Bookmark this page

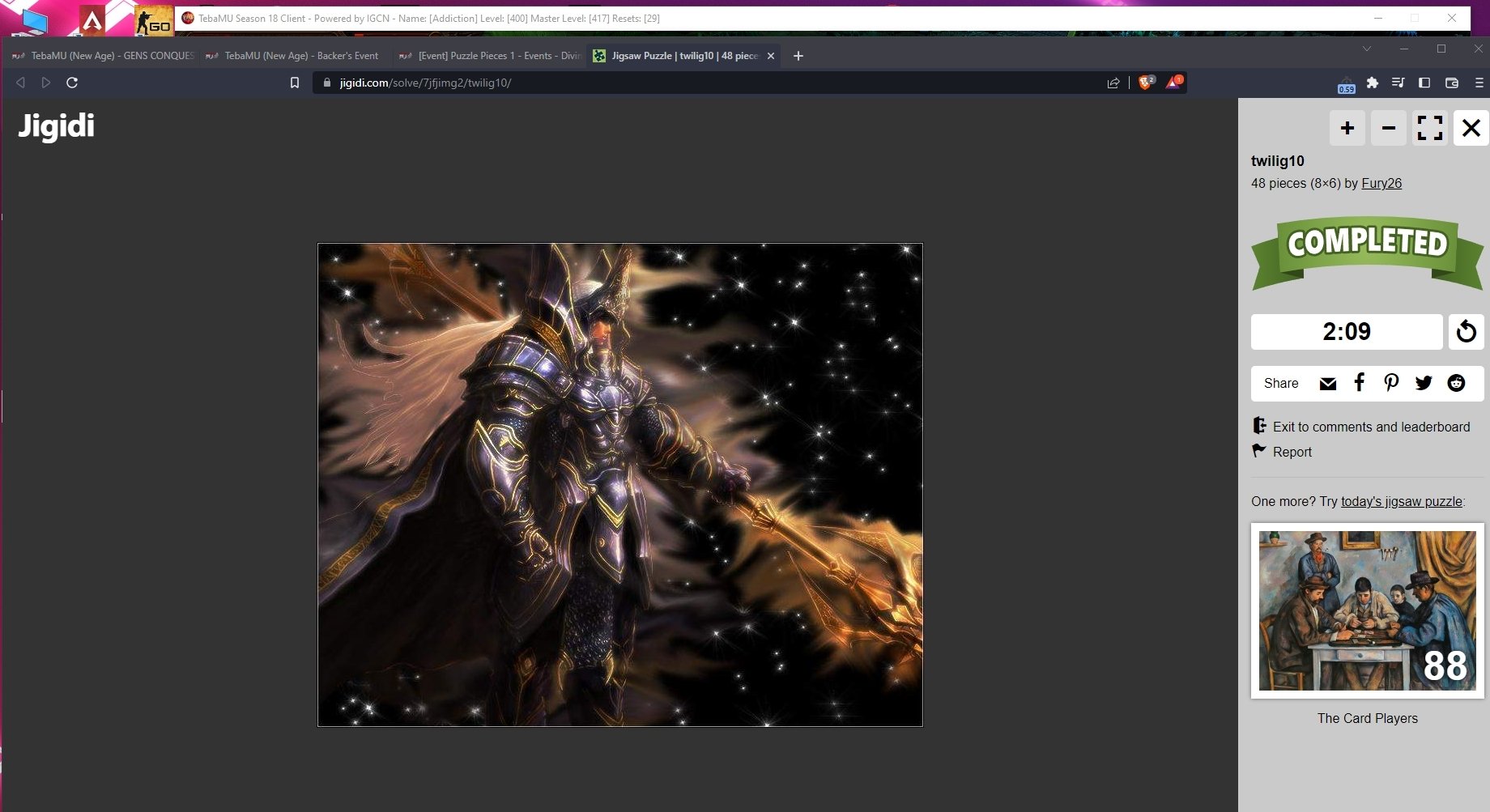(295, 83)
